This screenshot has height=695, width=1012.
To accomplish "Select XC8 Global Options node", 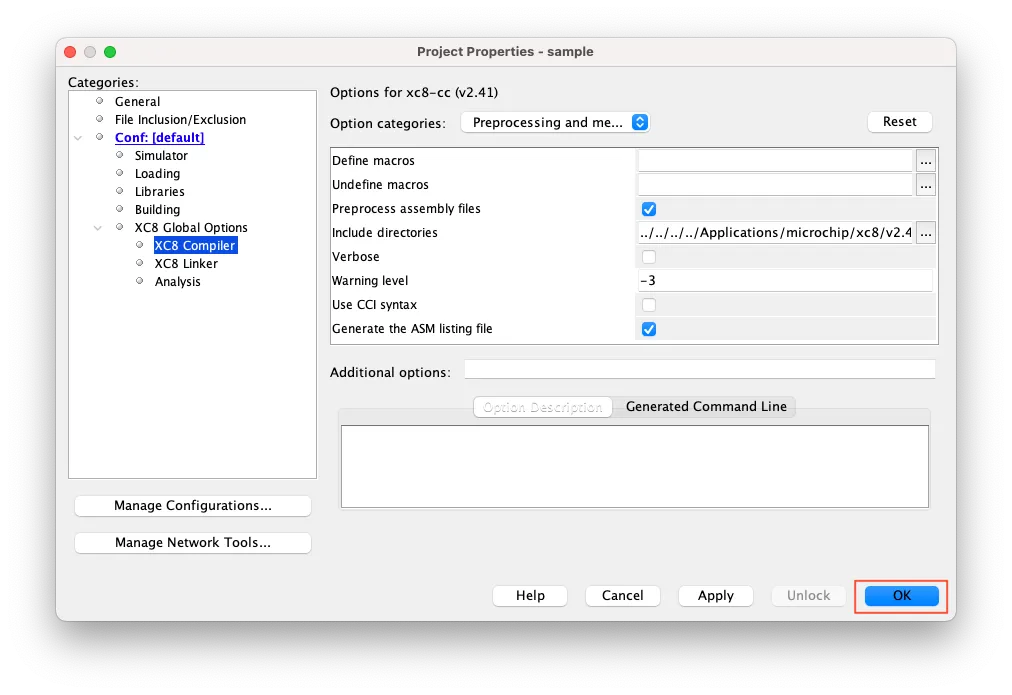I will (191, 228).
